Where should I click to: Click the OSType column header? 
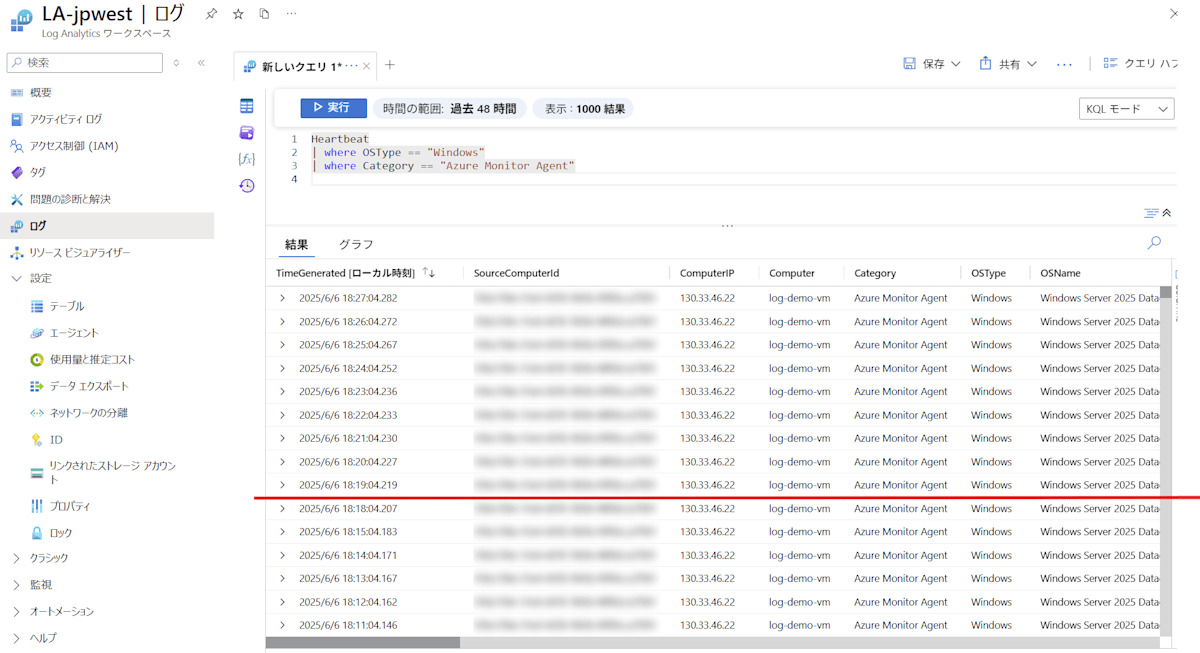988,273
